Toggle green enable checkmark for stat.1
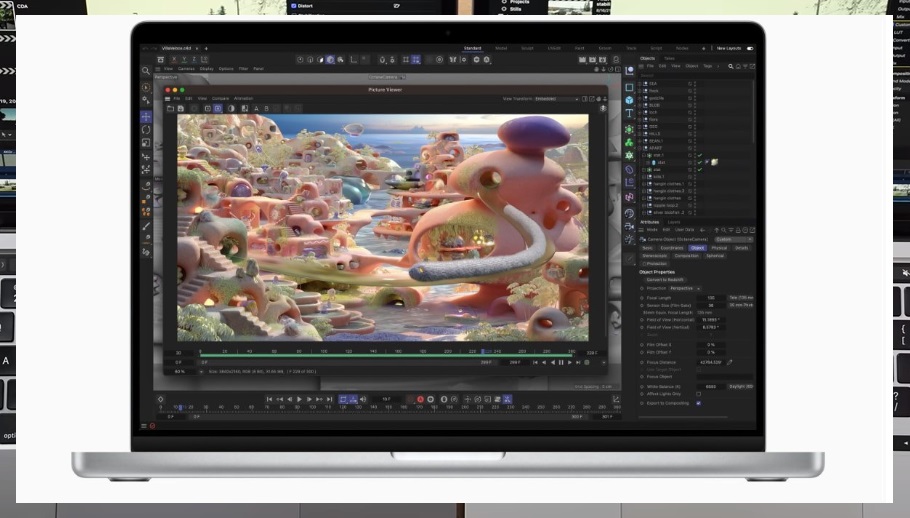910x518 pixels. tap(700, 155)
